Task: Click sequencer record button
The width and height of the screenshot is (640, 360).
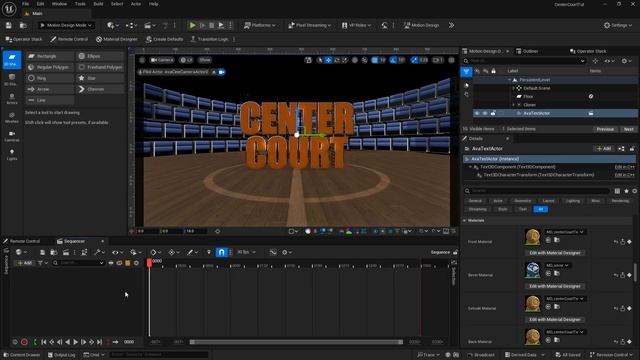Action: point(24,342)
